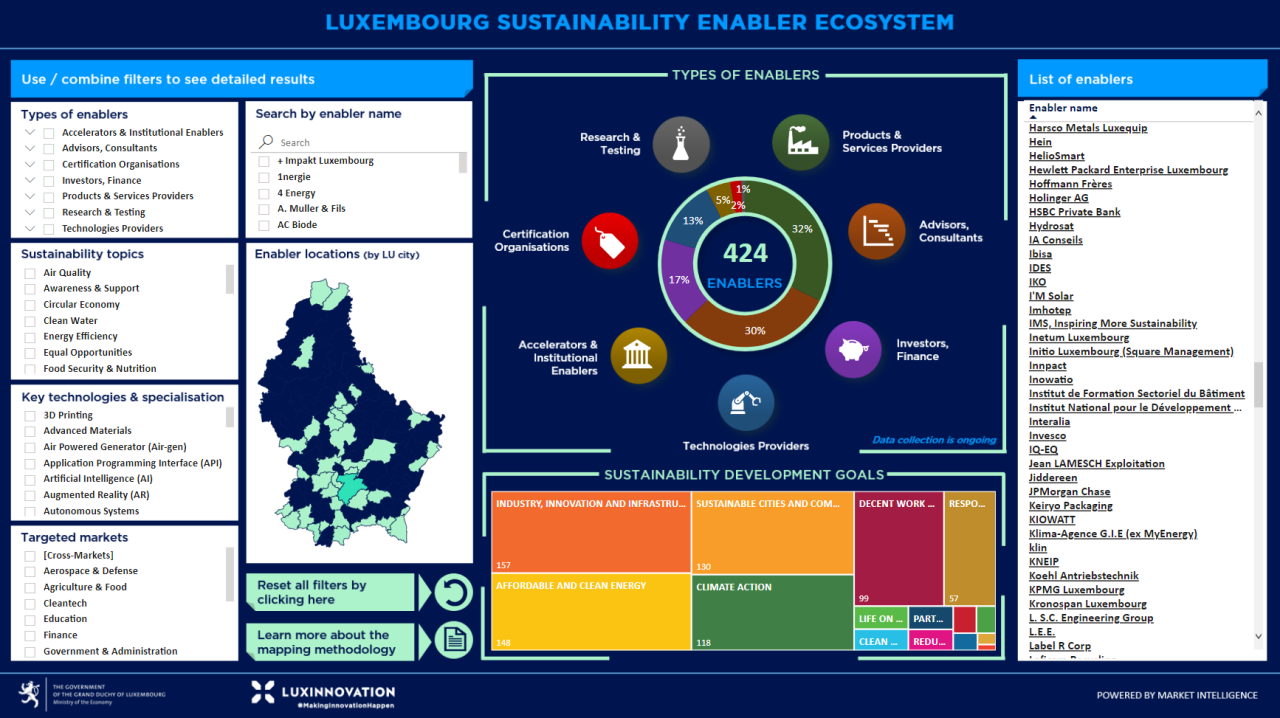Enable the Air Quality topic checkbox
1280x718 pixels.
point(30,272)
